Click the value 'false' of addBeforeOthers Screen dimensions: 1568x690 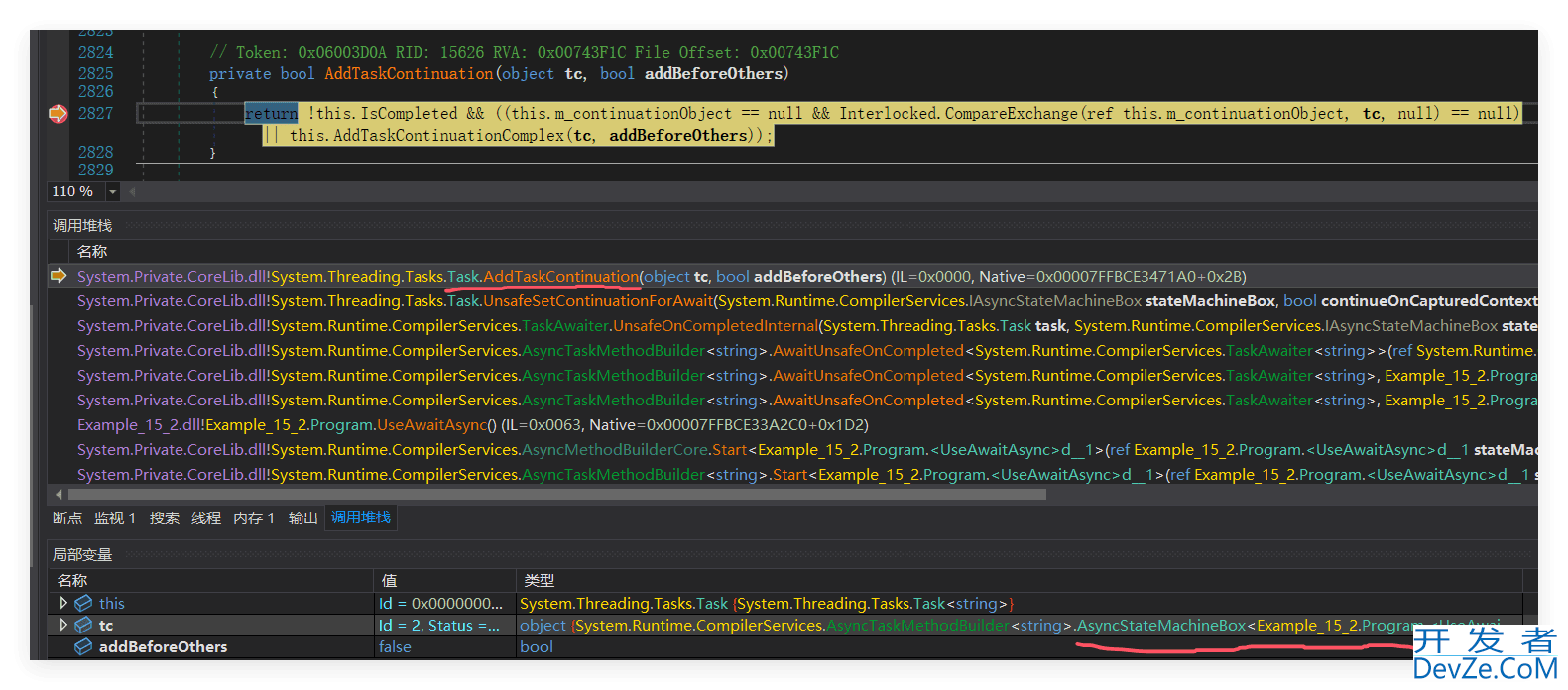(x=395, y=646)
